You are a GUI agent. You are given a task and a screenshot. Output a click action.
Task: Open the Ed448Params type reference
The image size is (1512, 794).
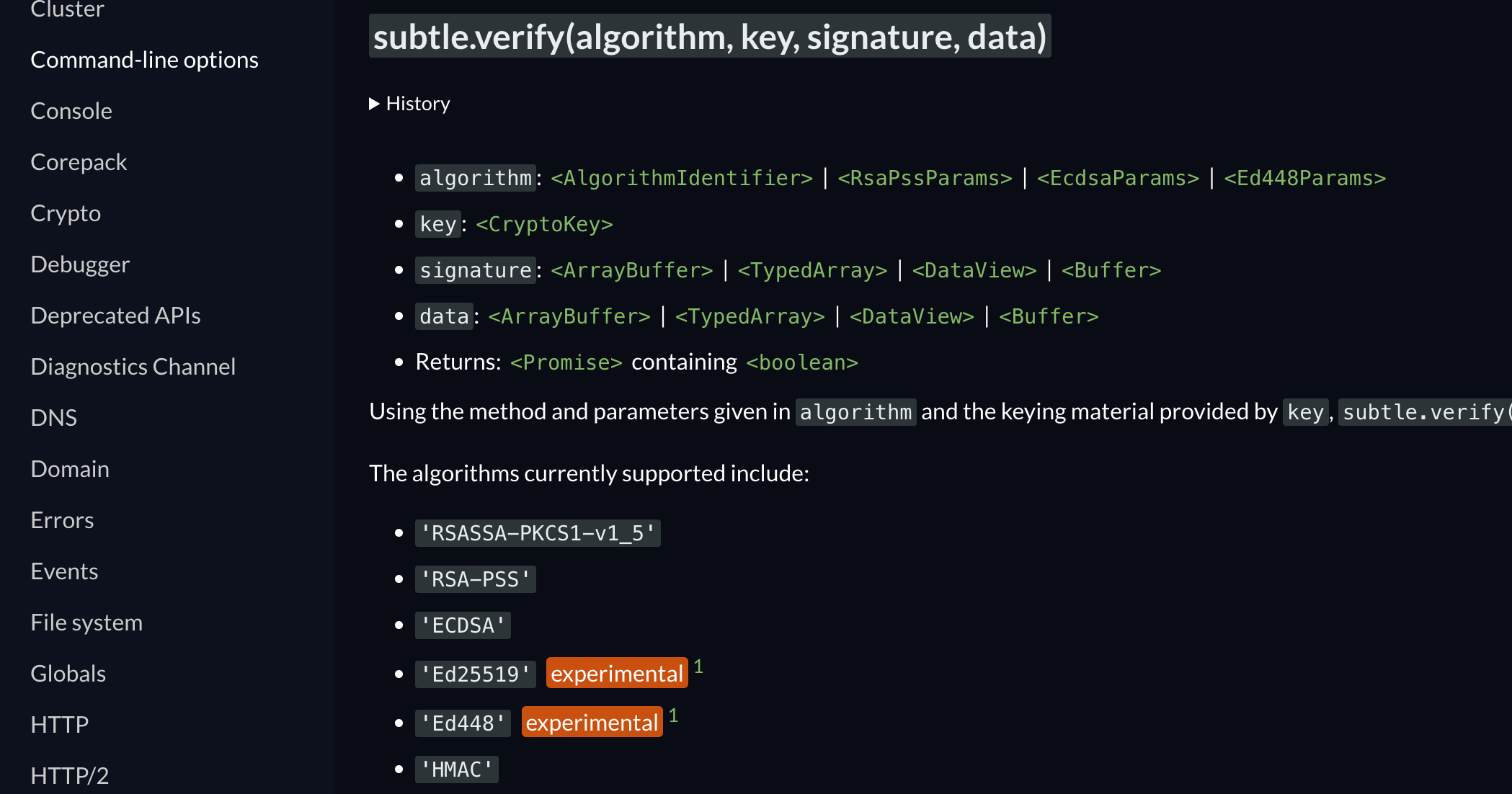[x=1304, y=178]
